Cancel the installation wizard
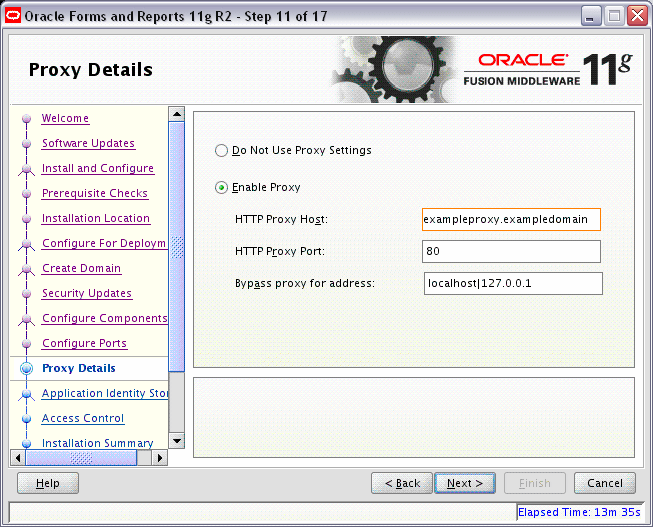The image size is (653, 527). [x=605, y=483]
